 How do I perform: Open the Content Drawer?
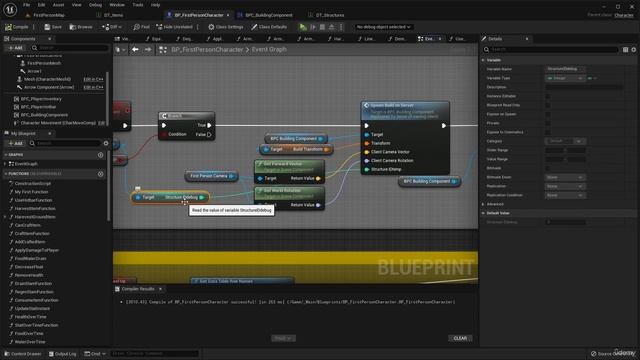point(22,354)
